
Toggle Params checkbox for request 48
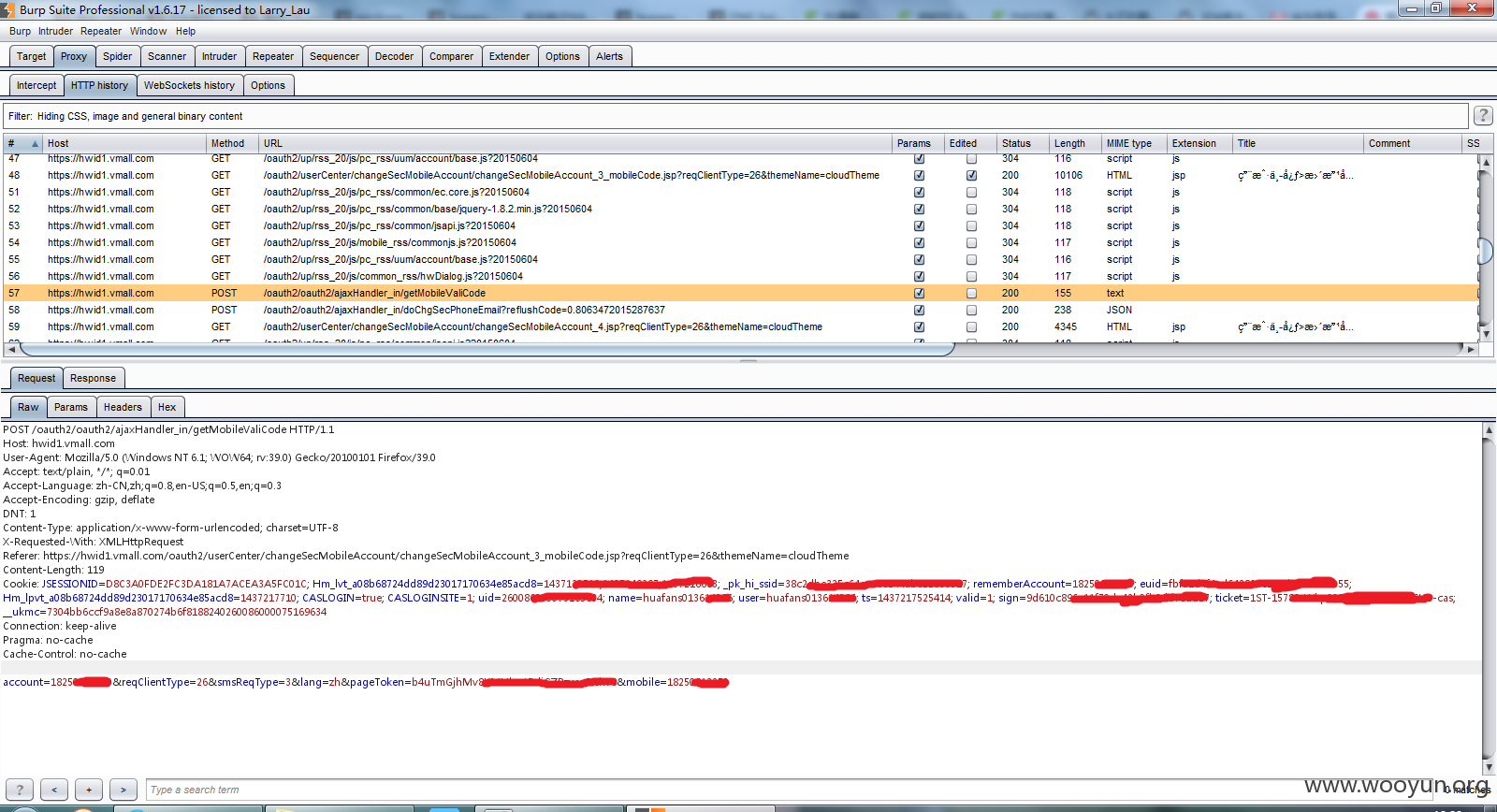pos(919,175)
